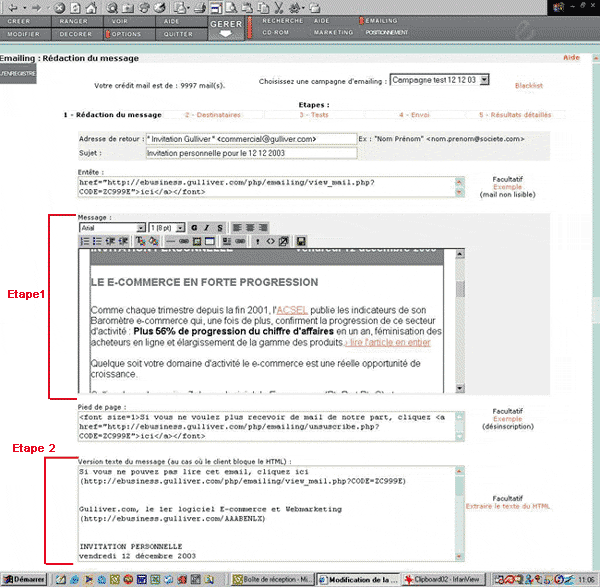Click the save diskette icon in editor
The image size is (600, 588).
pyautogui.click(x=301, y=241)
